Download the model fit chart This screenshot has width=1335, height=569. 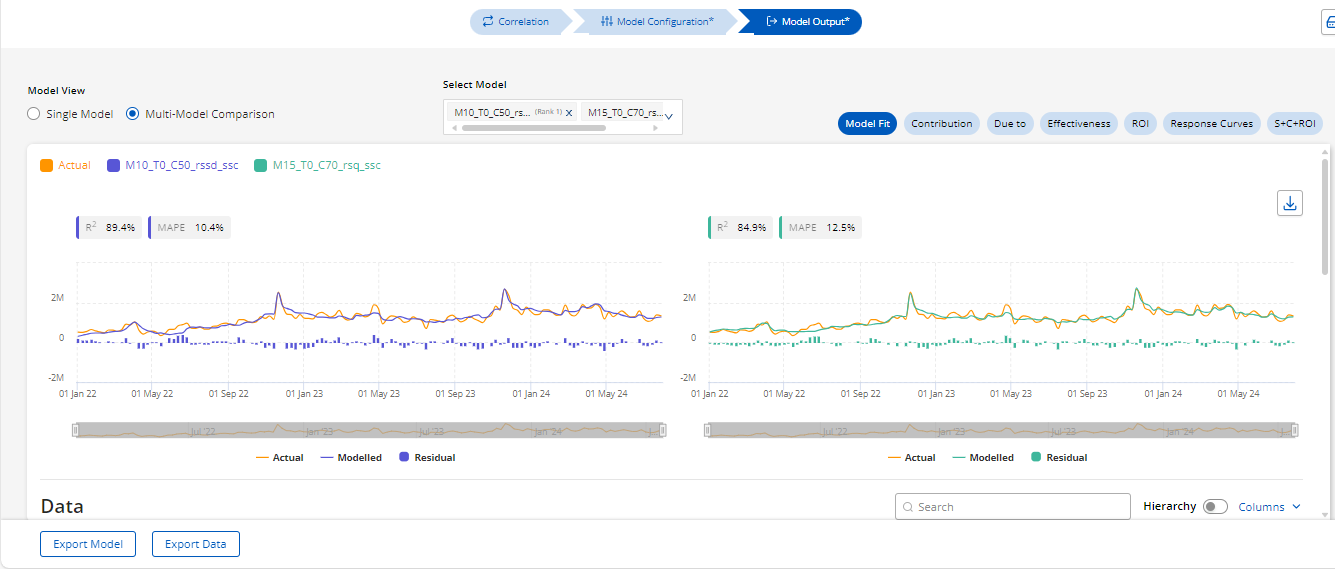[1290, 203]
